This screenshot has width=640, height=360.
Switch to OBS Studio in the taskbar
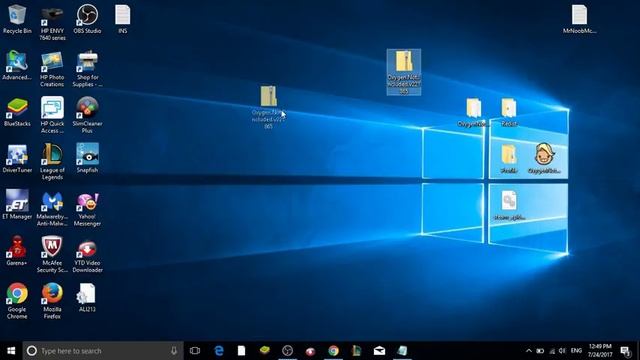[x=287, y=351]
